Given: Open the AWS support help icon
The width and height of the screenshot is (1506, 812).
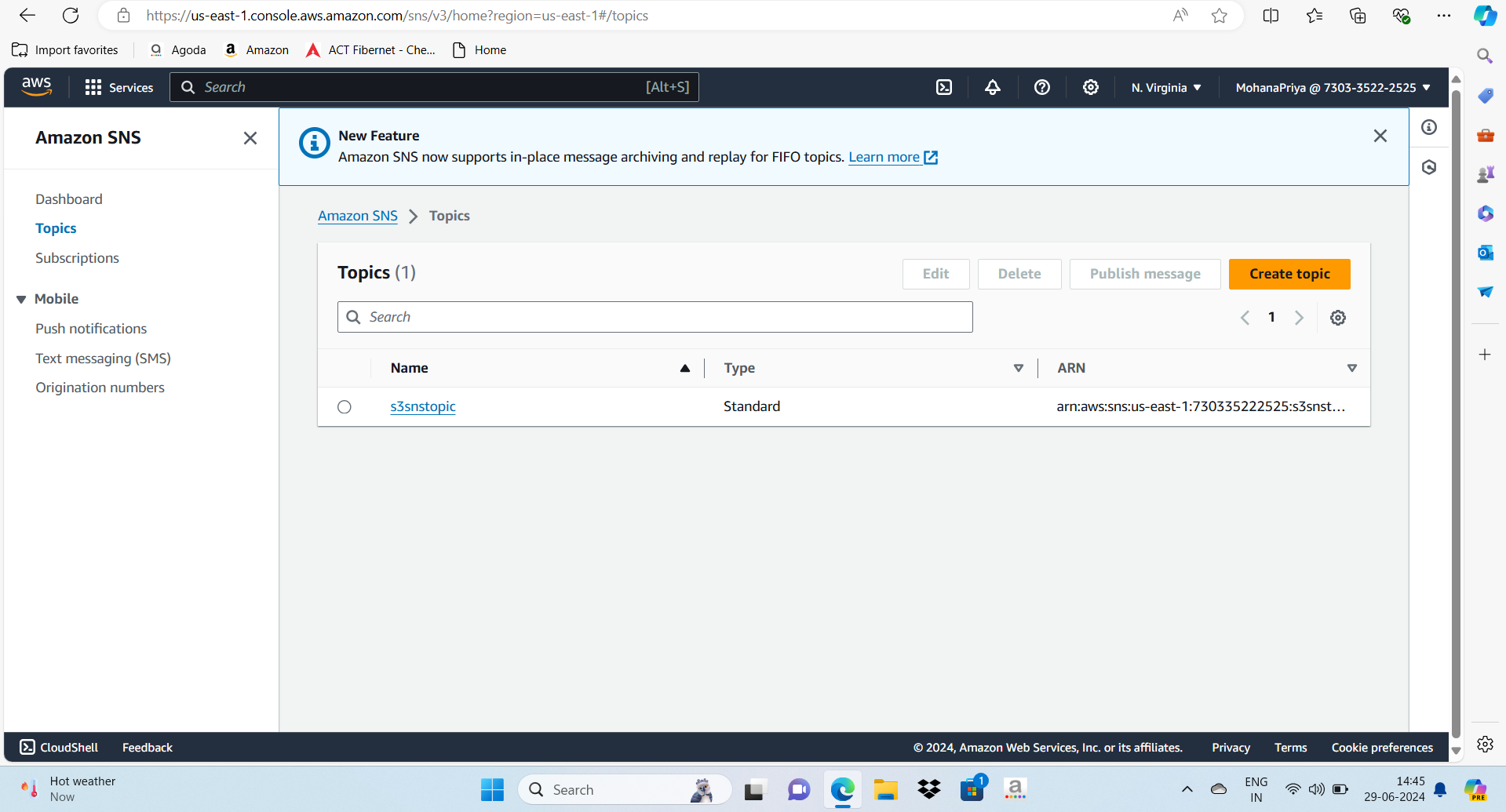Looking at the screenshot, I should 1042,87.
